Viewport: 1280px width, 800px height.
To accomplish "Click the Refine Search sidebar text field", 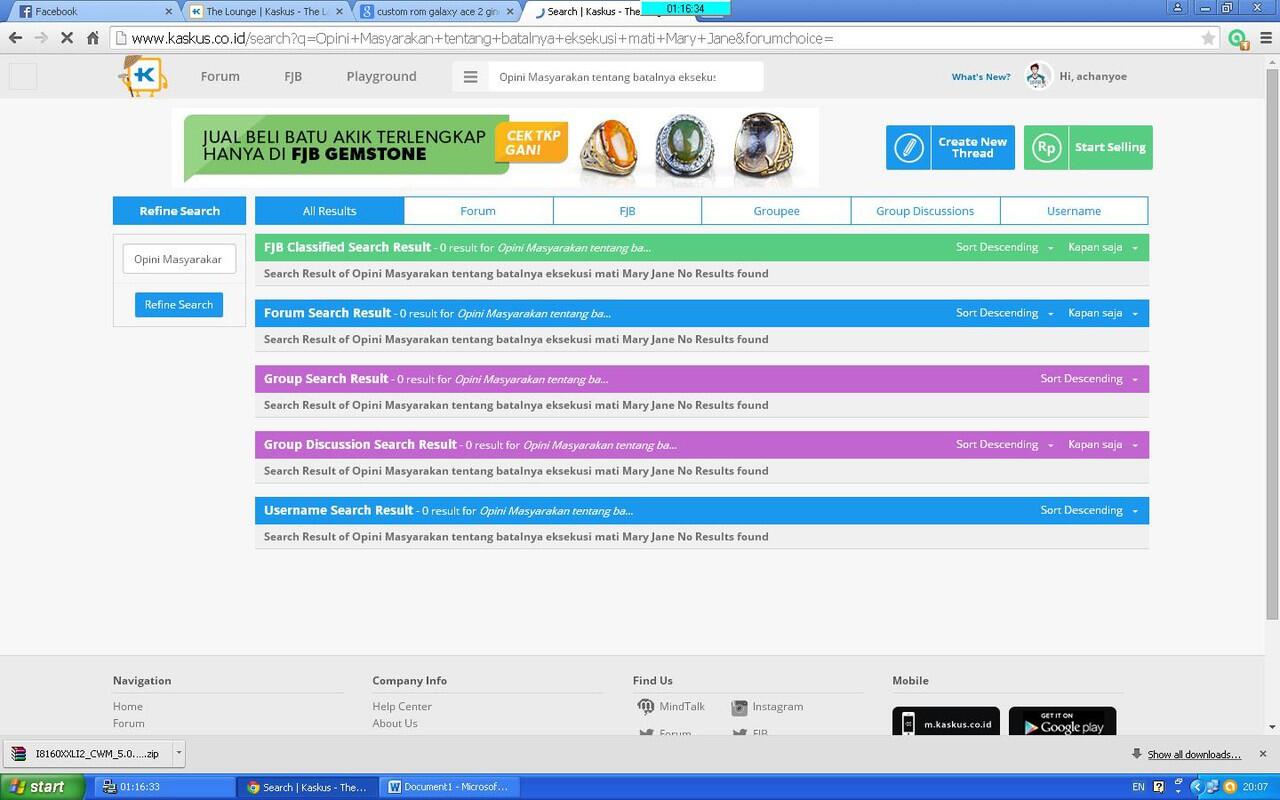I will click(x=179, y=259).
